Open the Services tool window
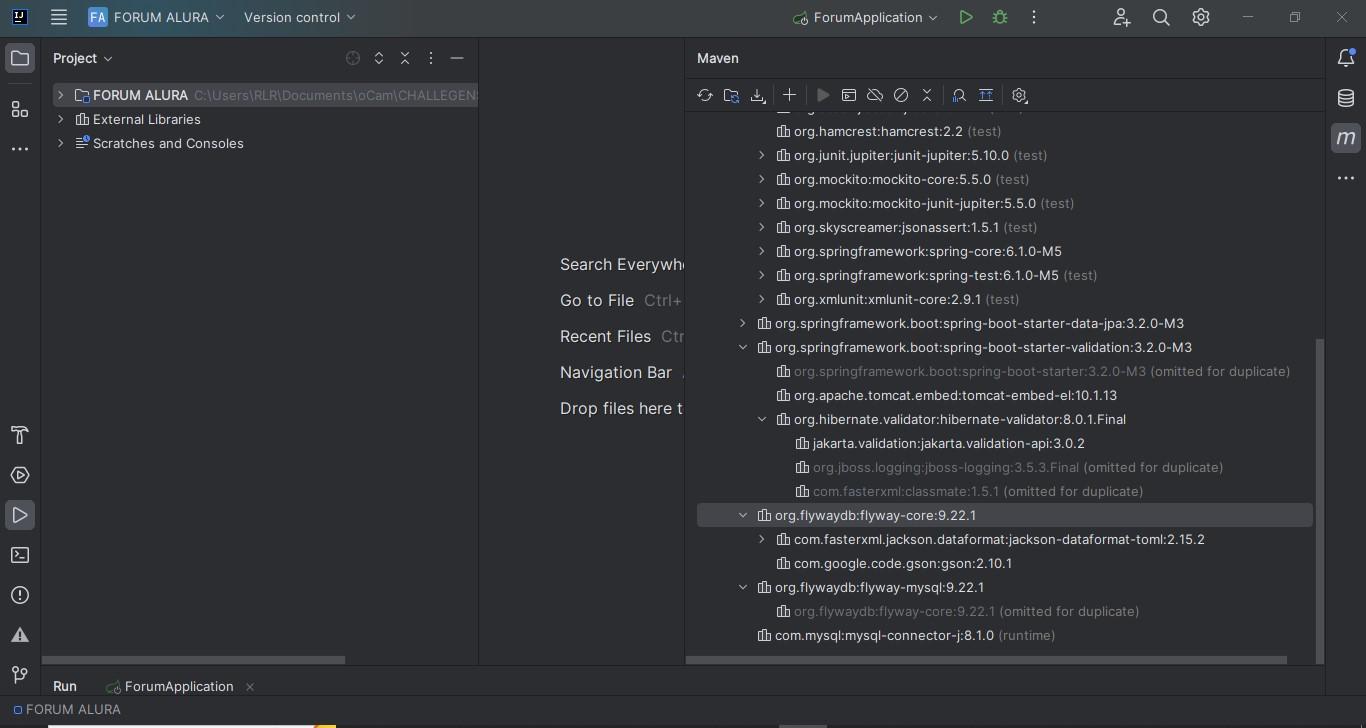 20,475
